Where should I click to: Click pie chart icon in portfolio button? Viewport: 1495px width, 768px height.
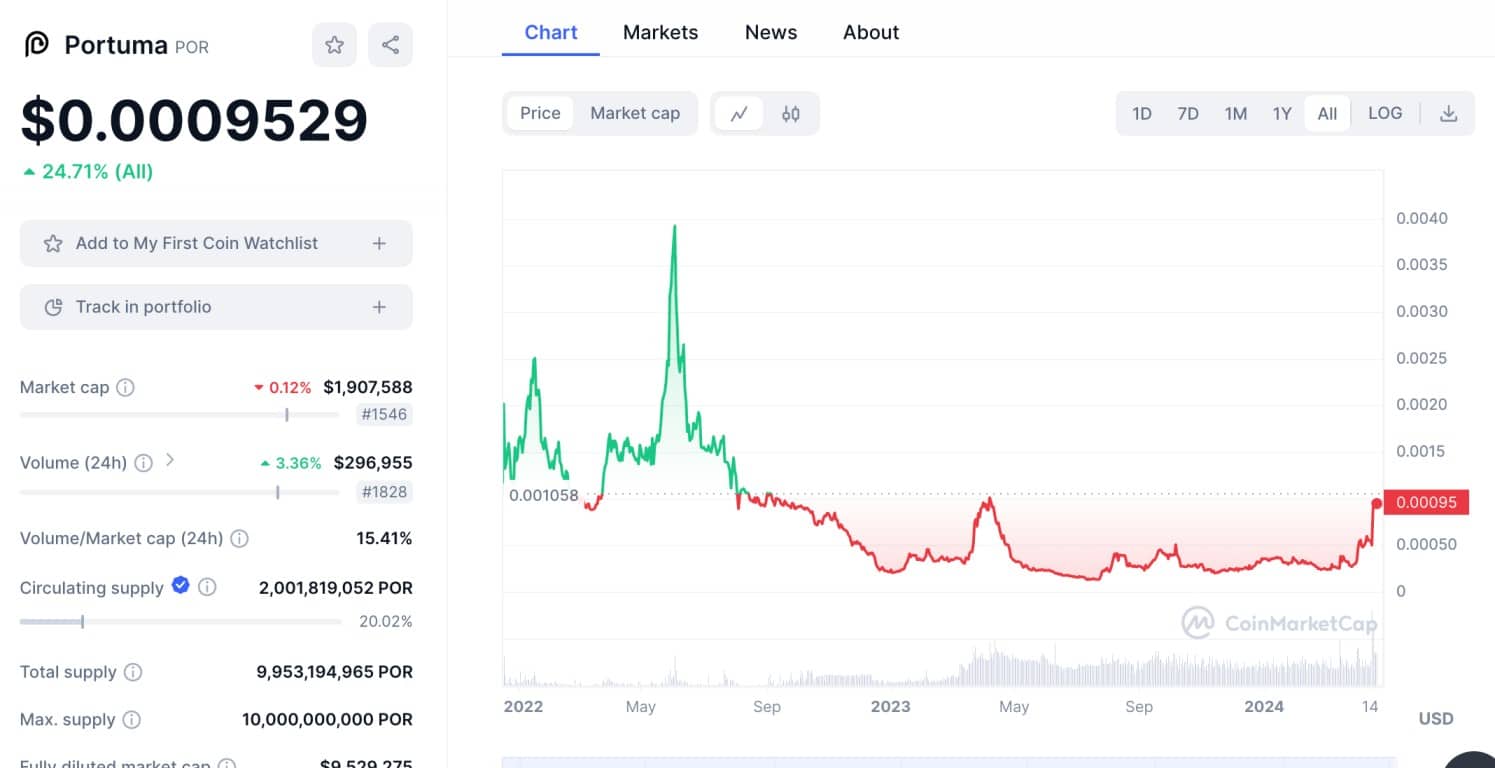(x=53, y=307)
